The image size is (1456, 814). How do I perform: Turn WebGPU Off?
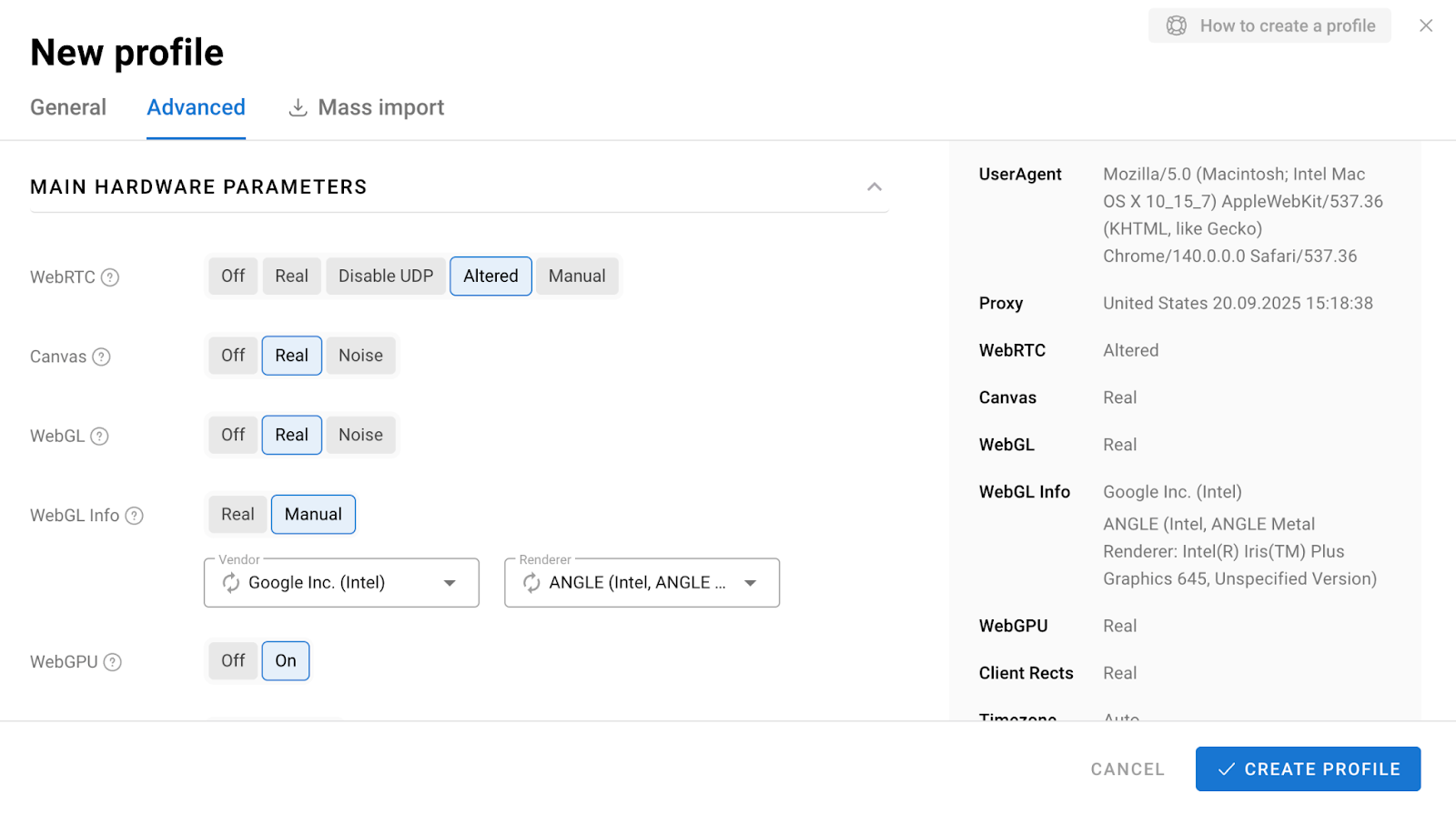pos(233,661)
